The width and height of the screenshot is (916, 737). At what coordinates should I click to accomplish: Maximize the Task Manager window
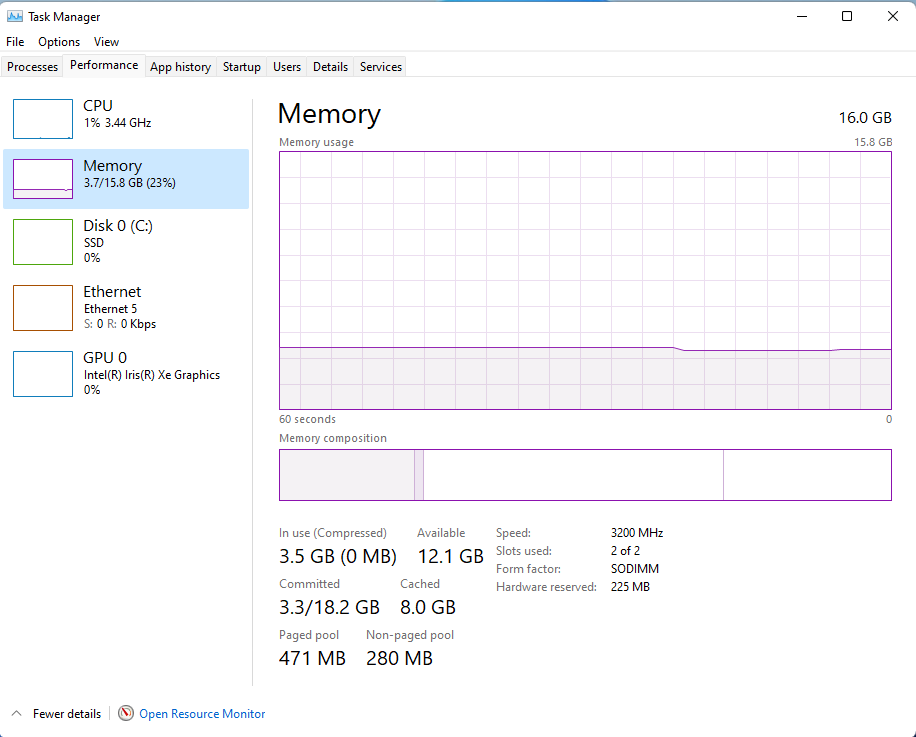click(847, 16)
